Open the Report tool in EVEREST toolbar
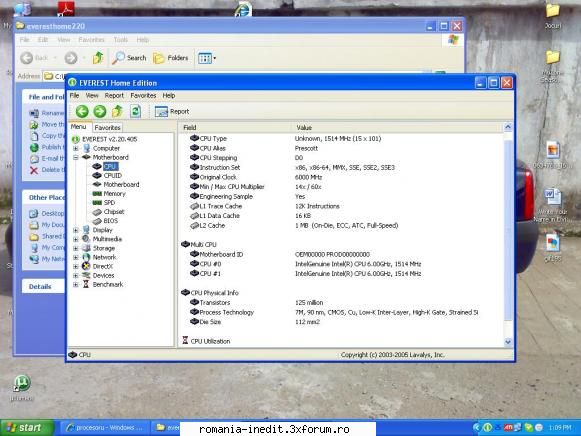Viewport: 581px width, 436px height. point(172,112)
